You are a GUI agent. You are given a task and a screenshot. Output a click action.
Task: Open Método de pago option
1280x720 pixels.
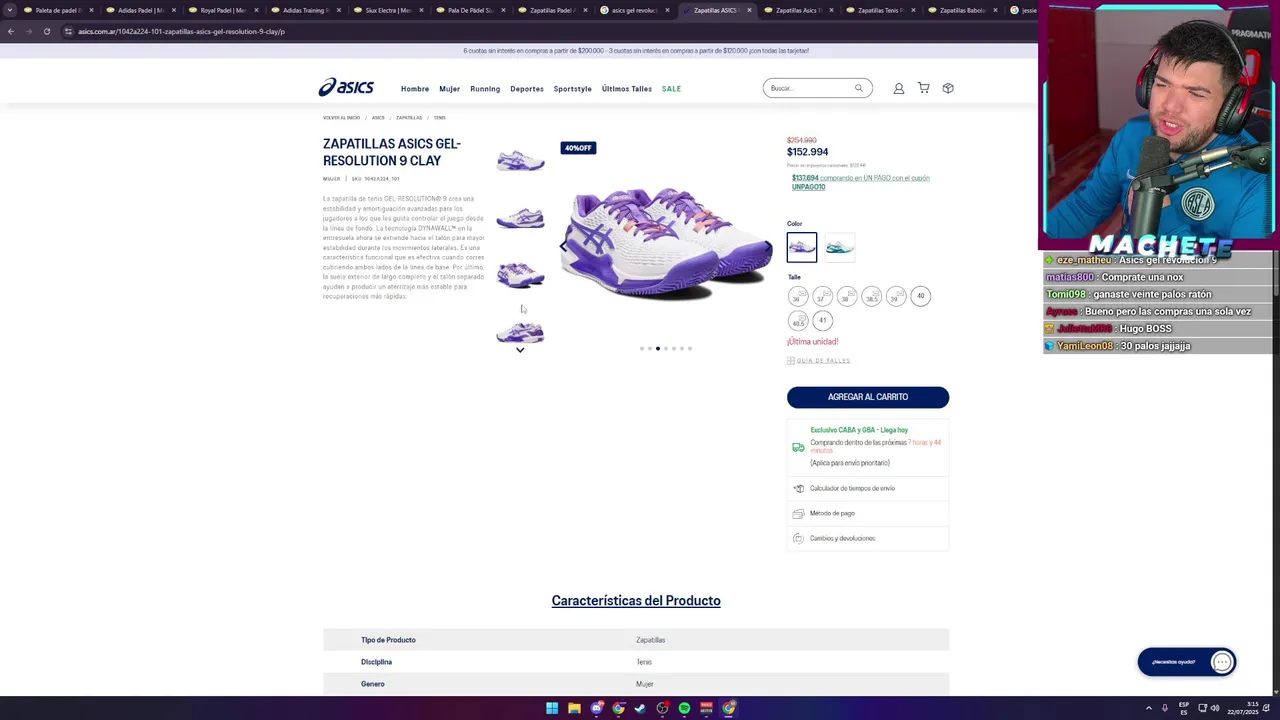point(868,513)
